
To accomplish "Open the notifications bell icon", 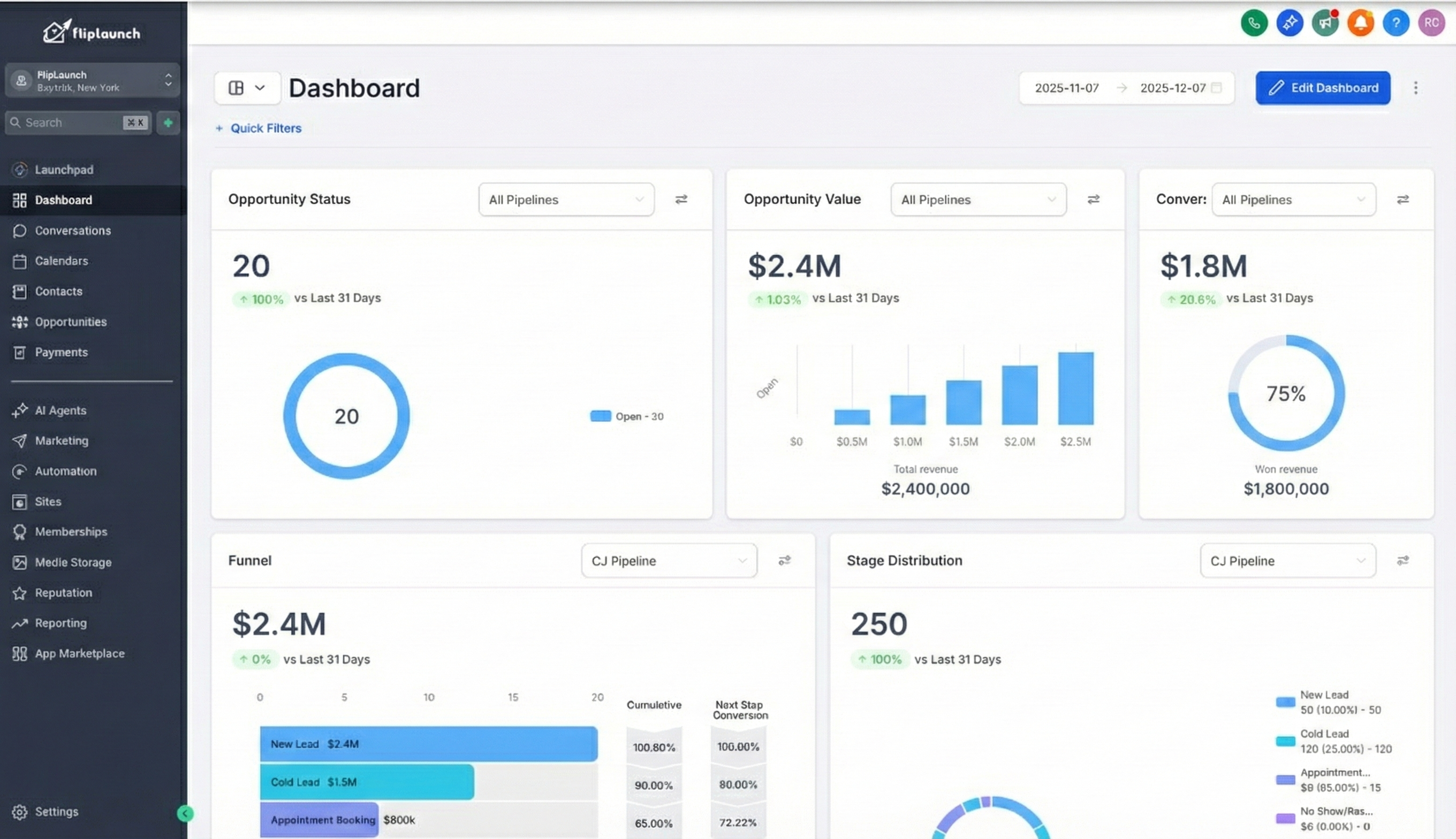I will 1360,23.
